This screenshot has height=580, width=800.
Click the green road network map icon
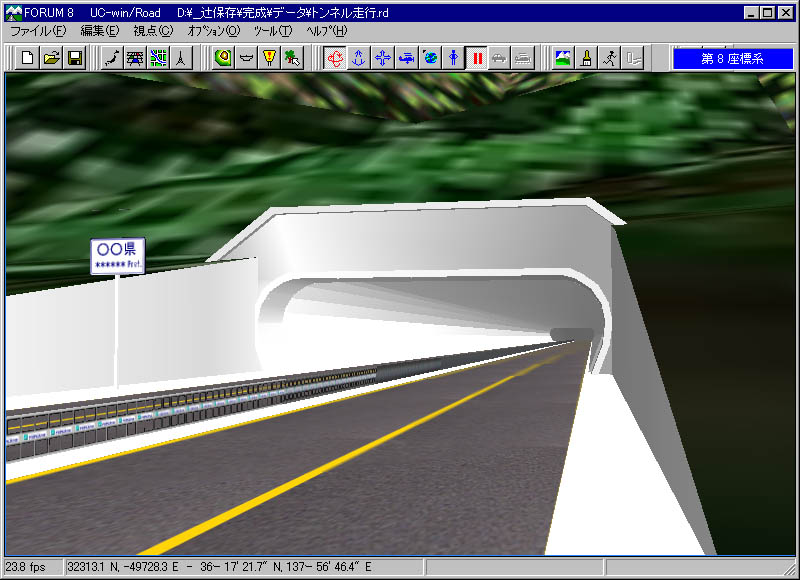coord(158,58)
